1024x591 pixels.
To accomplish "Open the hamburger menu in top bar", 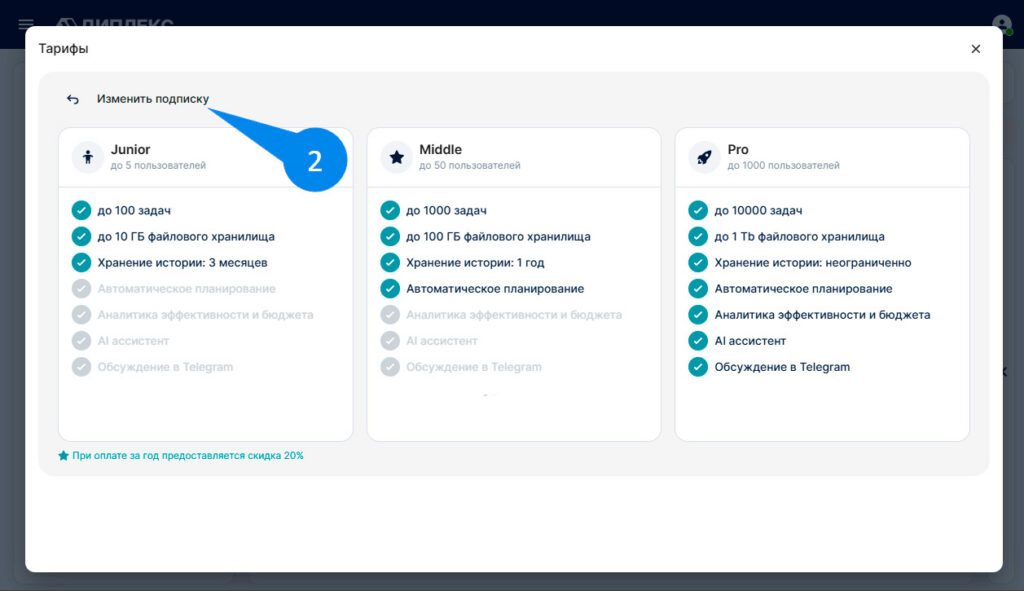I will tap(26, 24).
